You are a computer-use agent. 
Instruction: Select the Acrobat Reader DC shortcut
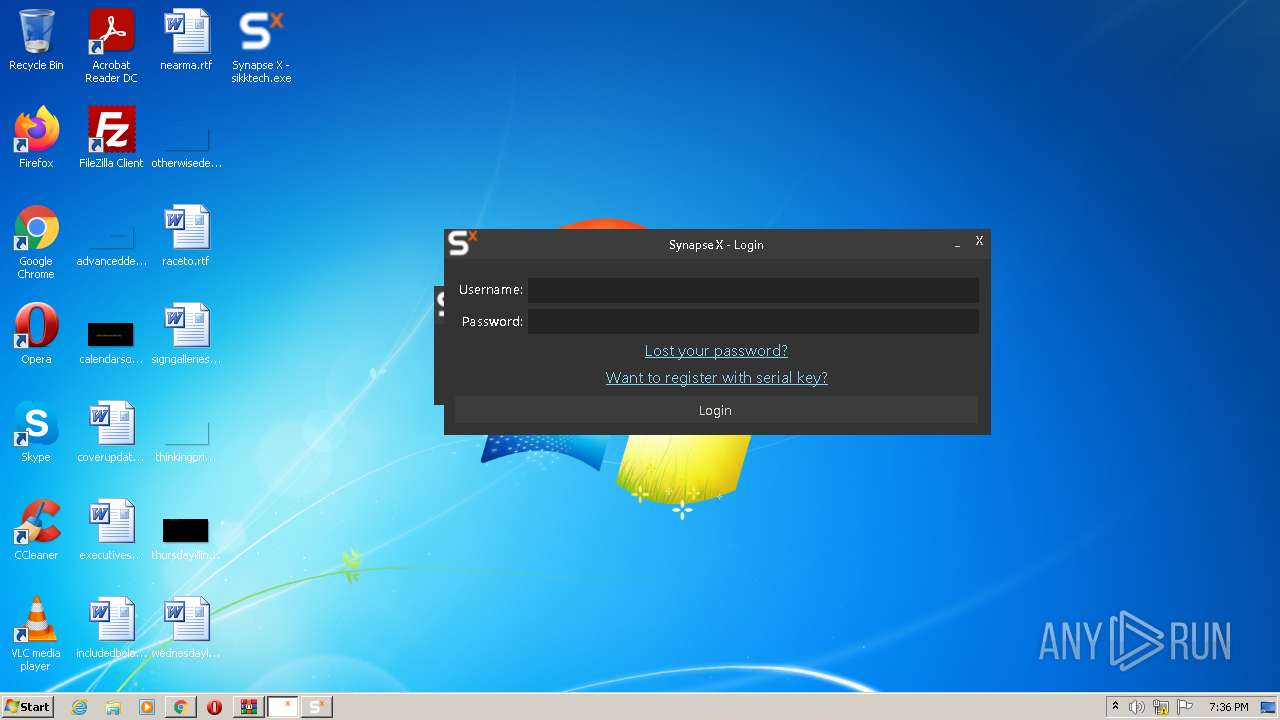pos(111,46)
